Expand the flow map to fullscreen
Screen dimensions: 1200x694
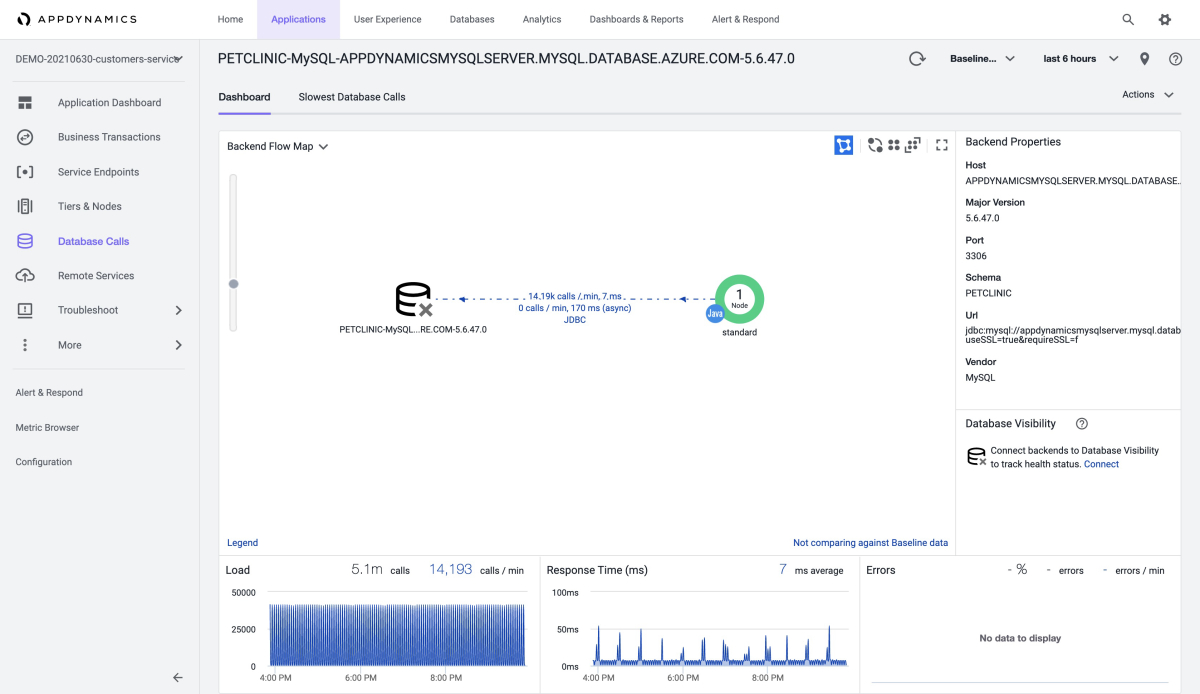pyautogui.click(x=941, y=146)
